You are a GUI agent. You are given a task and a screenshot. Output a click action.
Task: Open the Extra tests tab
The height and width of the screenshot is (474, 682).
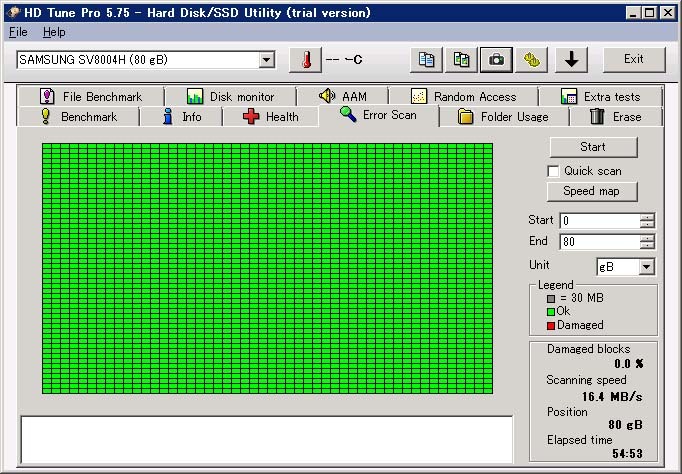pos(601,96)
